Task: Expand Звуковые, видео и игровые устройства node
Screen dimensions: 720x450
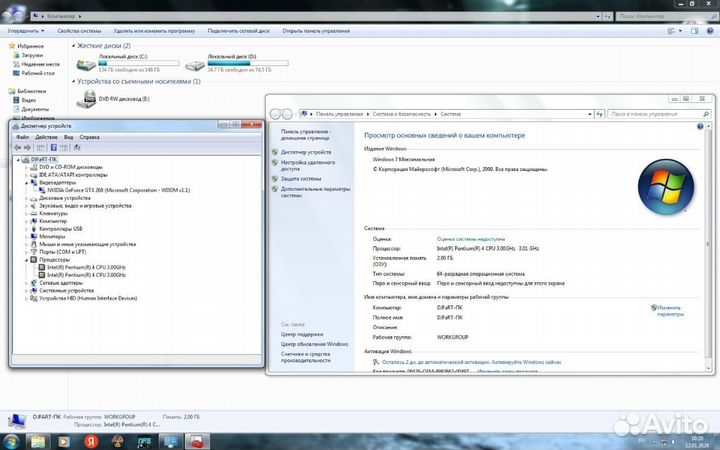Action: (x=26, y=206)
